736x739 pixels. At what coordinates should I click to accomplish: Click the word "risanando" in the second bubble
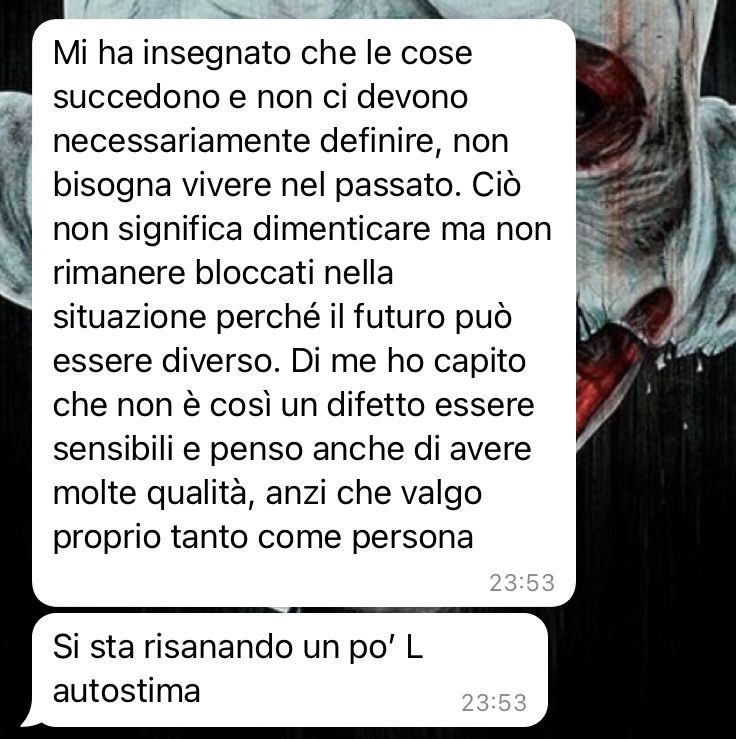[x=219, y=647]
